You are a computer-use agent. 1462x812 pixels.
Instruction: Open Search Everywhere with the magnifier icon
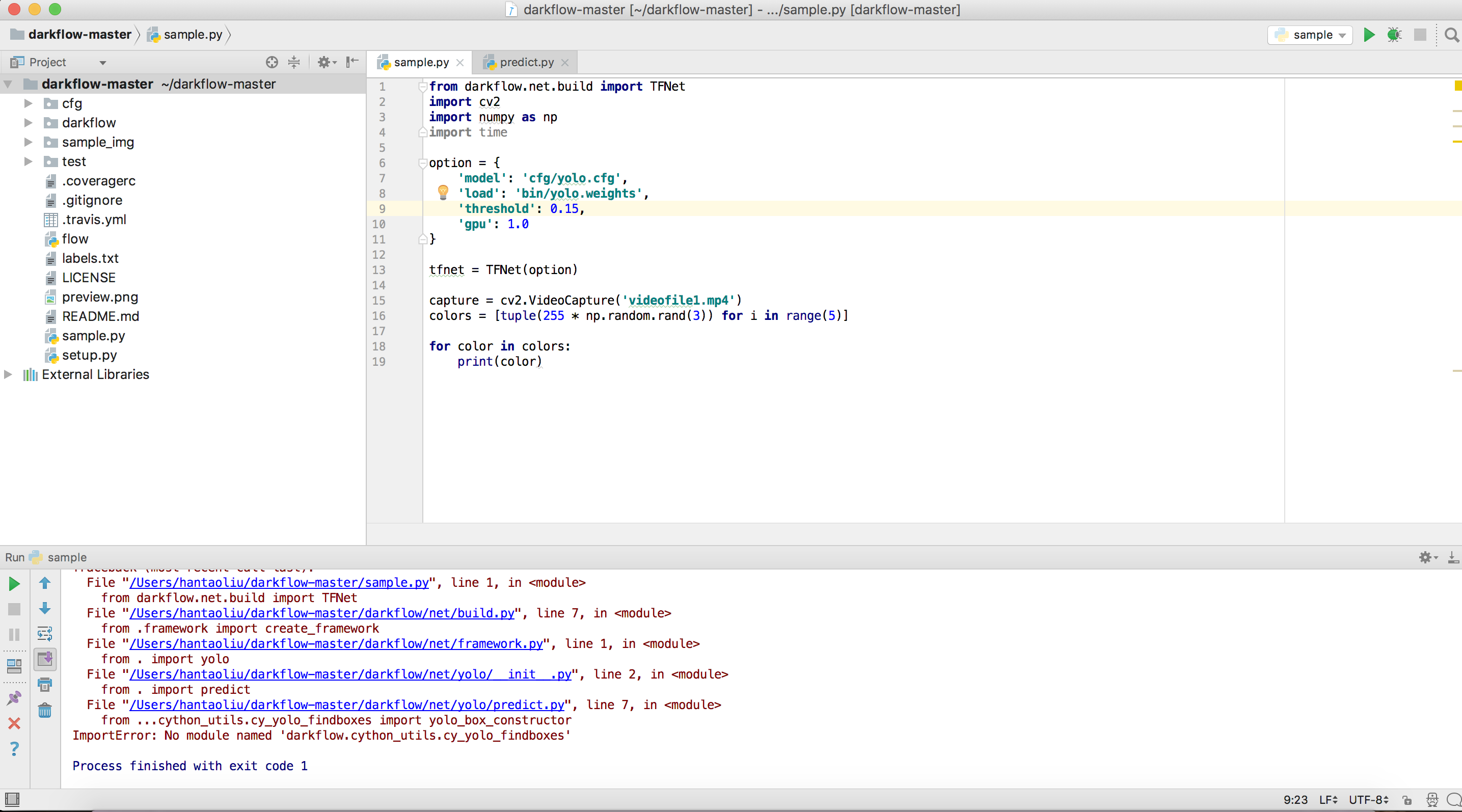click(1451, 35)
